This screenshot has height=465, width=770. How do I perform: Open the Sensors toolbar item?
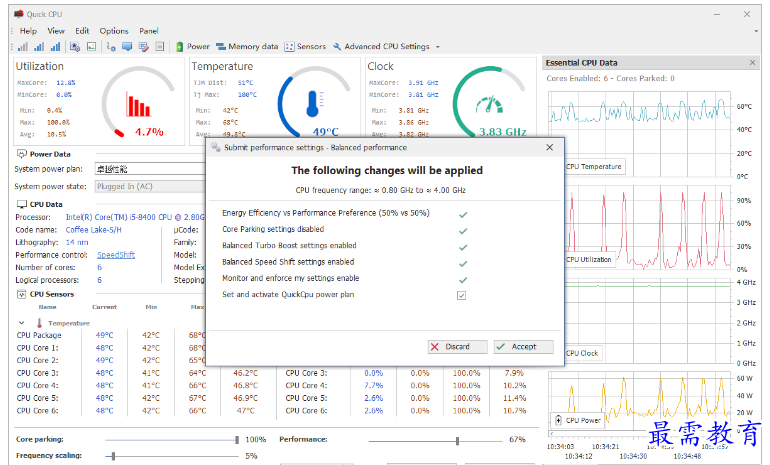click(305, 47)
